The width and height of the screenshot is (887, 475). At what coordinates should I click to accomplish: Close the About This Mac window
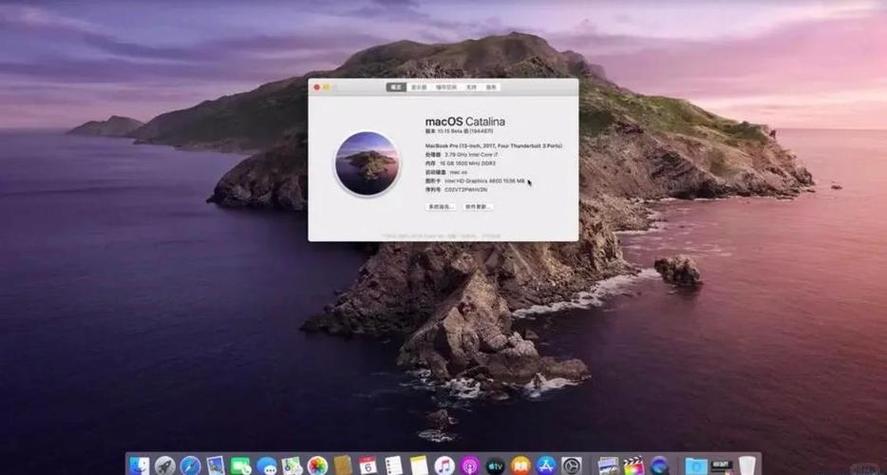tap(317, 87)
